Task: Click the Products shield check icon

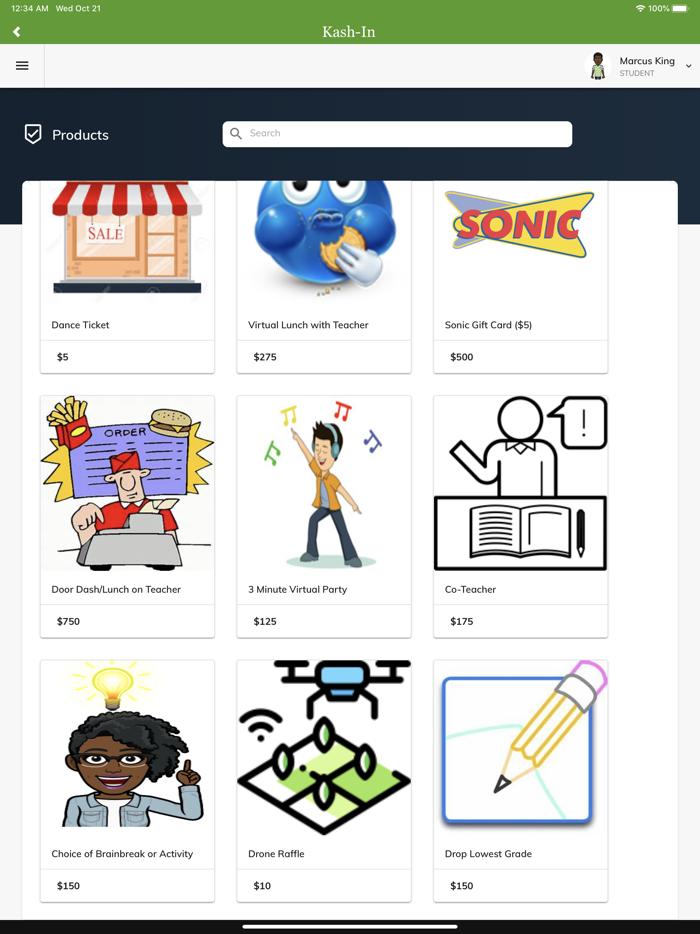Action: [x=33, y=135]
